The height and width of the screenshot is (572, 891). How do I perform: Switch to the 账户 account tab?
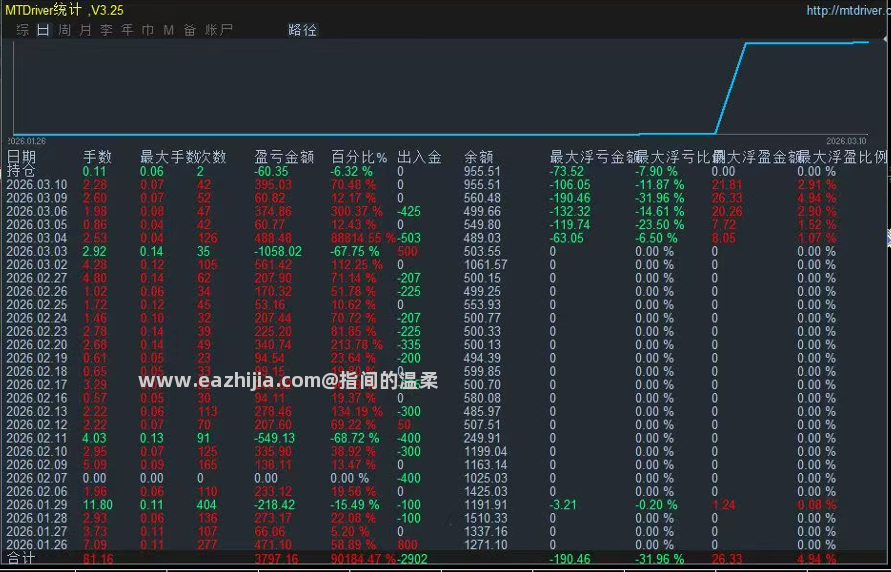219,30
